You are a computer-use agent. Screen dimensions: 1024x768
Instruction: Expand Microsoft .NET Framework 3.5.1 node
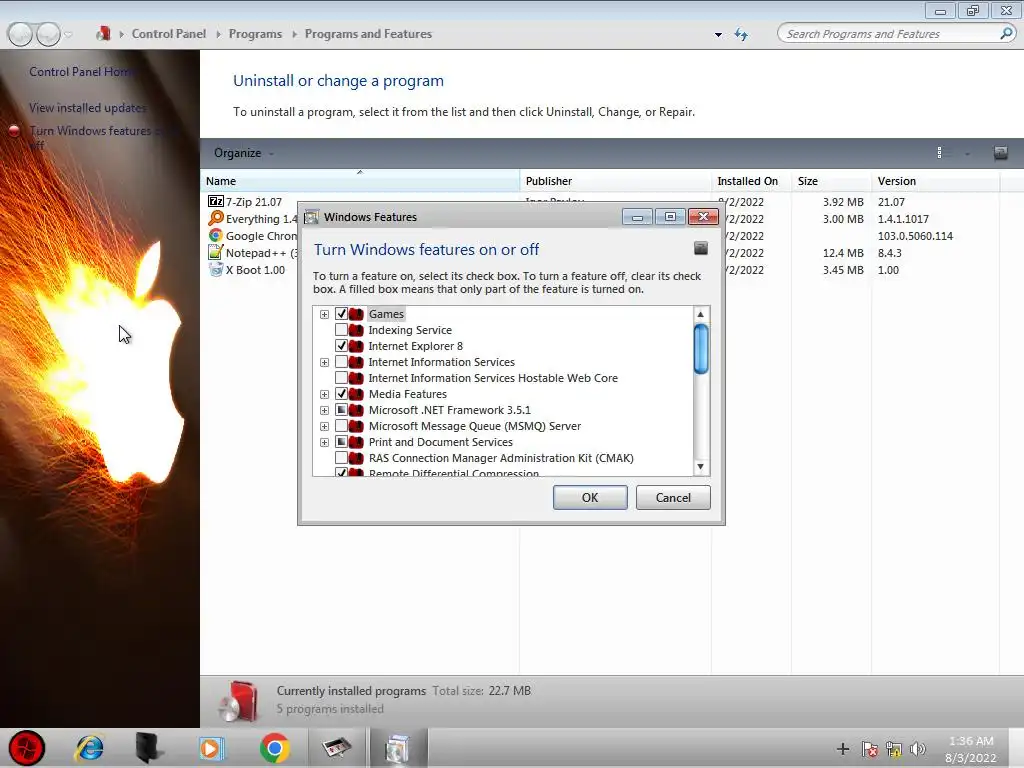click(324, 410)
